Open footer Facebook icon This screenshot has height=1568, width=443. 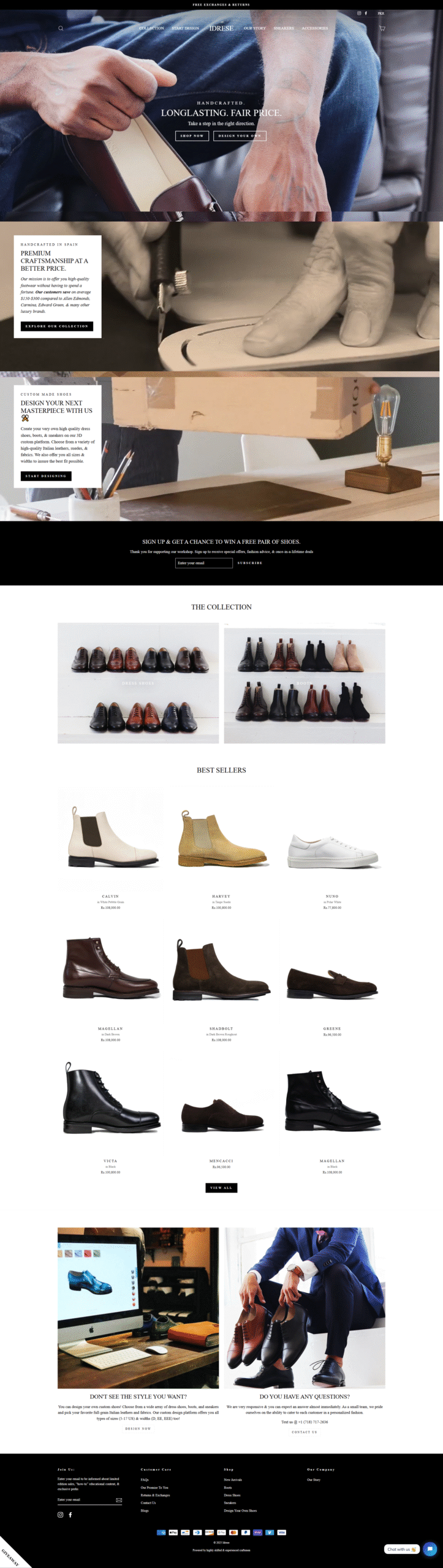tap(70, 1515)
